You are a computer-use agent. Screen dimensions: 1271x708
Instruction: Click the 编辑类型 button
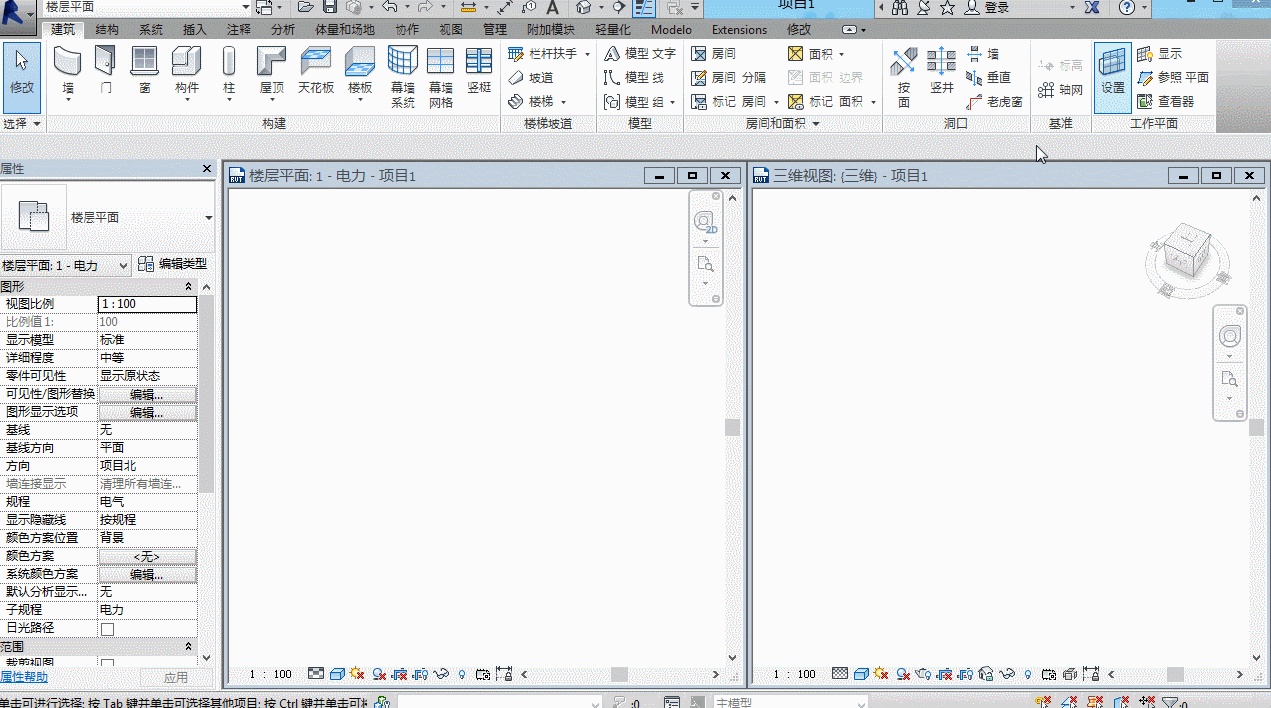173,264
